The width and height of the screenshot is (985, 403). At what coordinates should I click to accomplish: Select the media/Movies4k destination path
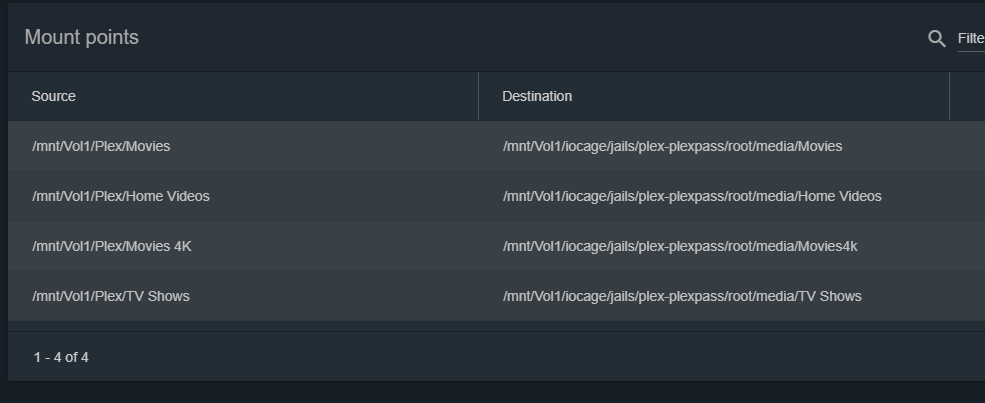click(680, 246)
